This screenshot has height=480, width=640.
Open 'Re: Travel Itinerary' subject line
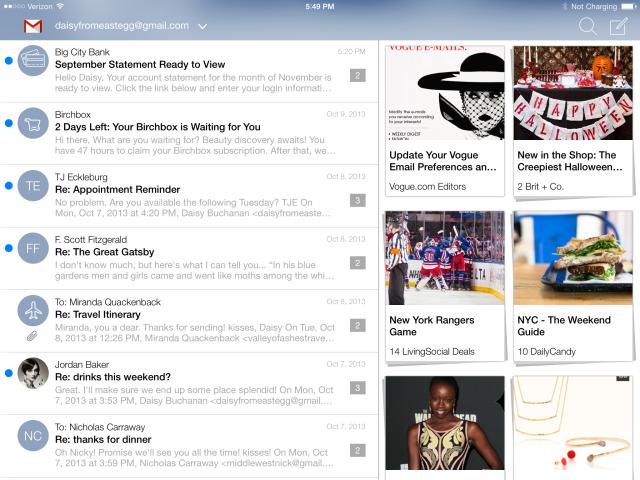[x=98, y=315]
